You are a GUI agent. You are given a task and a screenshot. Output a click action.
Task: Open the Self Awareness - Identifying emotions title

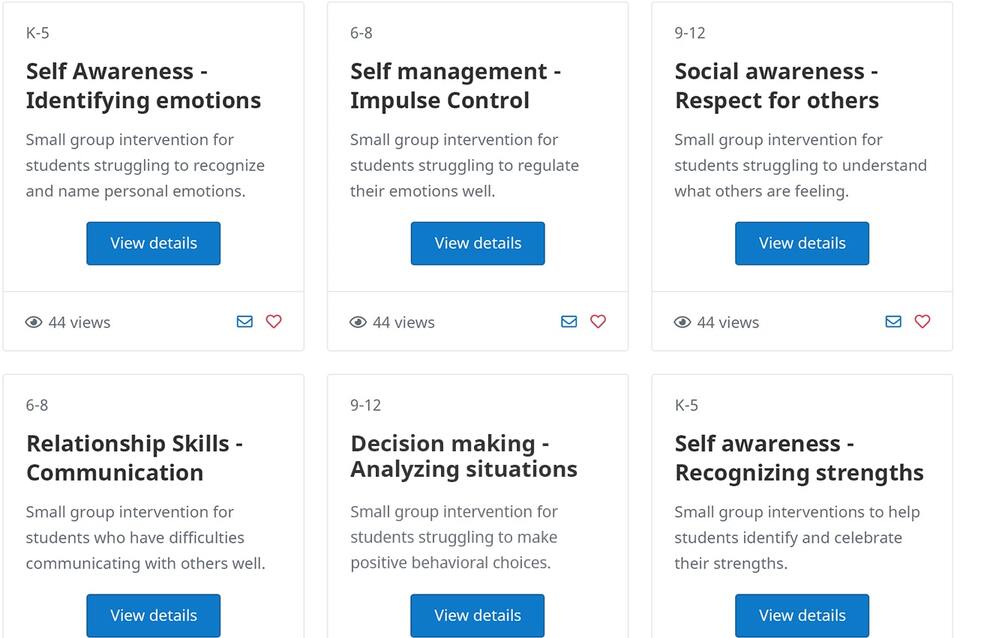[x=143, y=86]
